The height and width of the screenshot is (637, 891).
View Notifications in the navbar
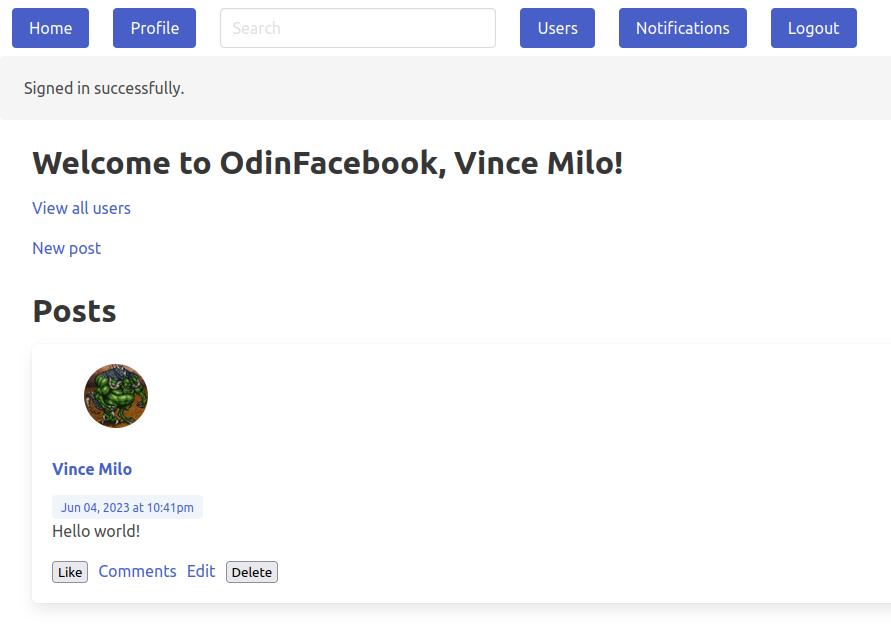pyautogui.click(x=682, y=28)
